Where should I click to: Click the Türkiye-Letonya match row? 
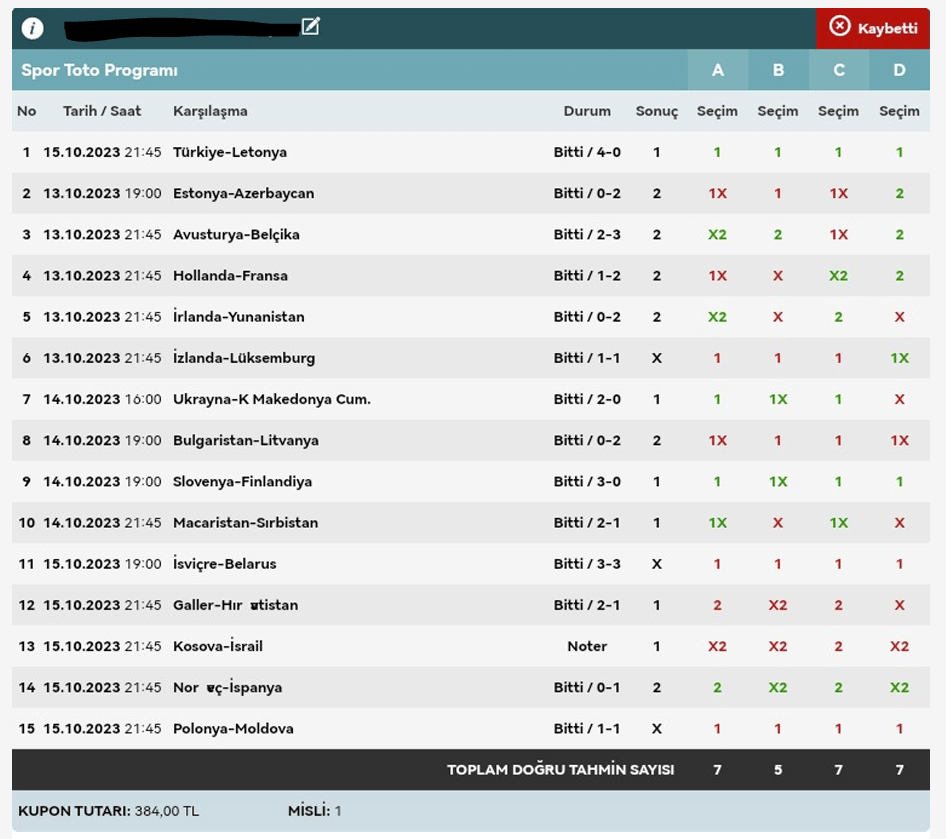230,152
